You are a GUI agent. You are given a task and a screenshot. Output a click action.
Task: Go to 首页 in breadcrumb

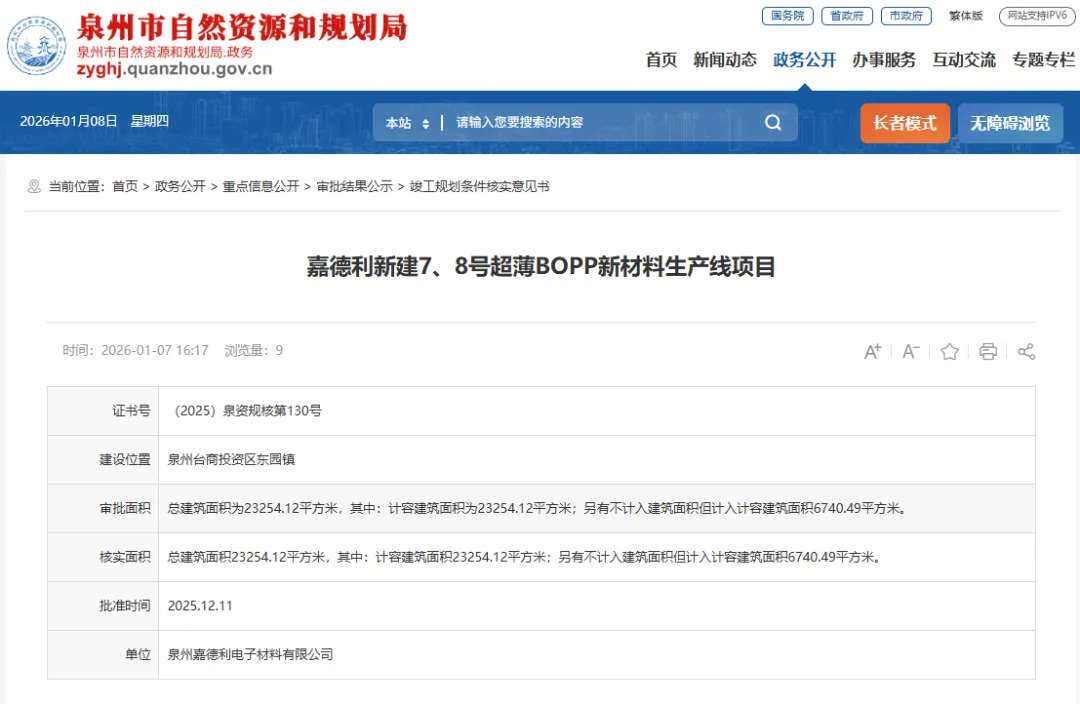[125, 186]
